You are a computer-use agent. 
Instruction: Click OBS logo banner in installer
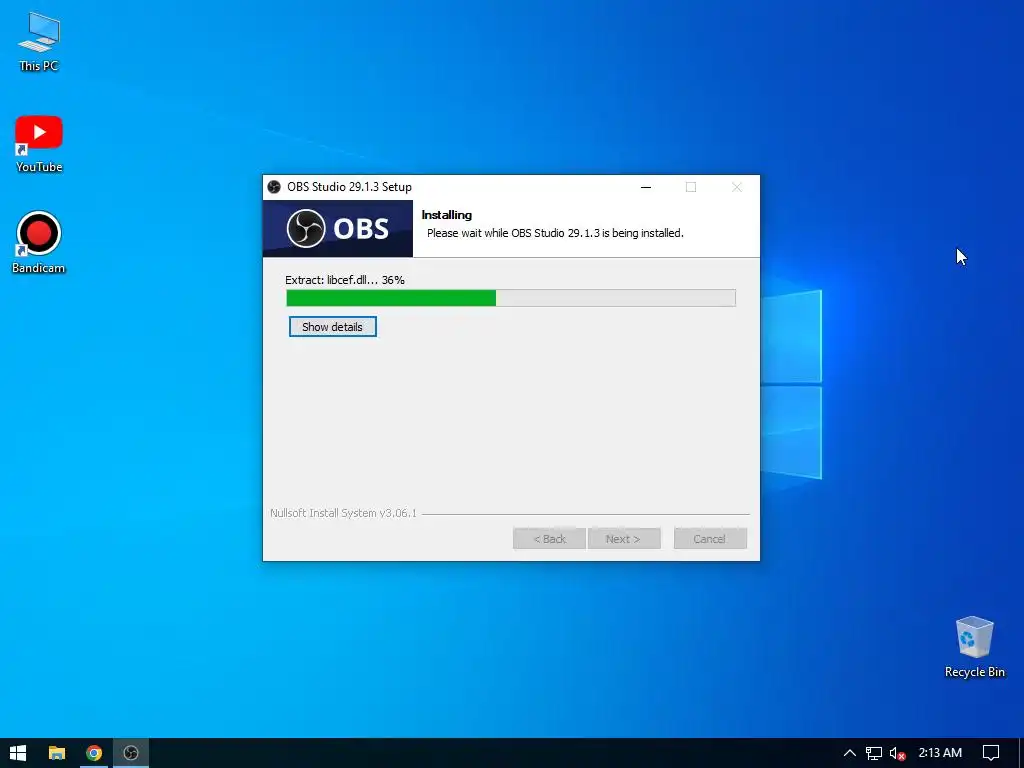coord(338,229)
